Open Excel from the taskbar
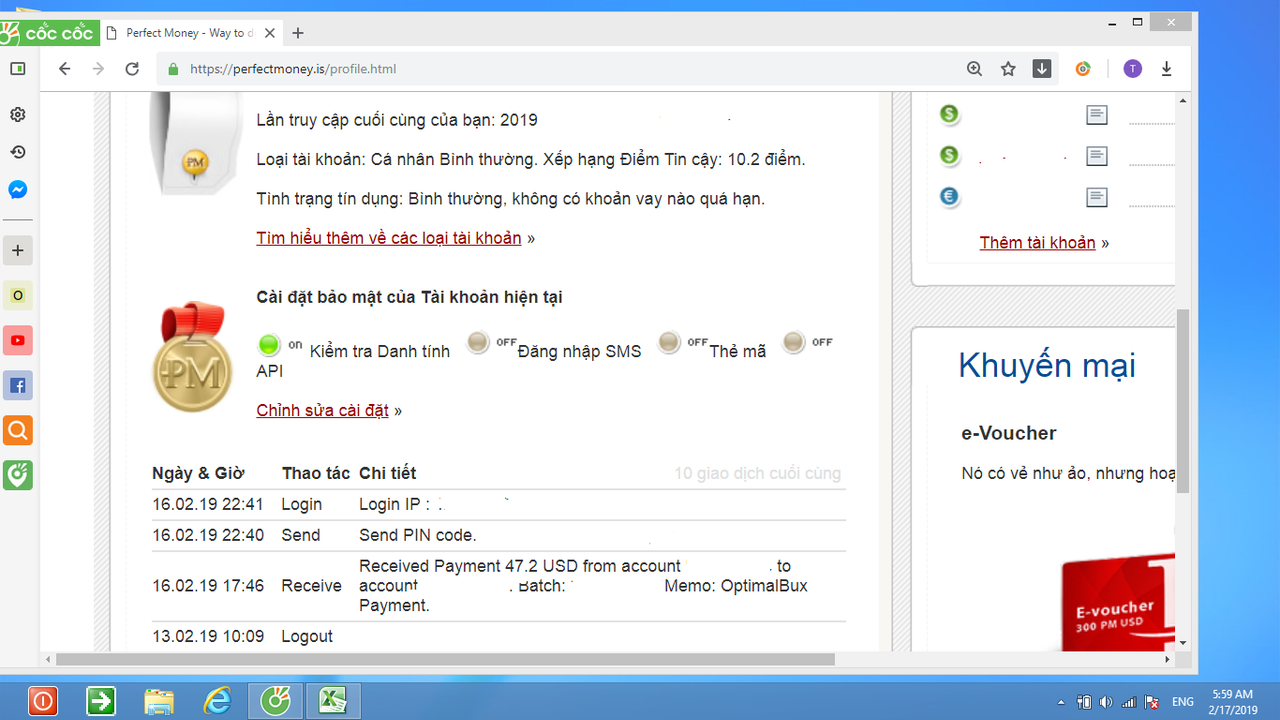Viewport: 1280px width, 720px height. [x=332, y=701]
